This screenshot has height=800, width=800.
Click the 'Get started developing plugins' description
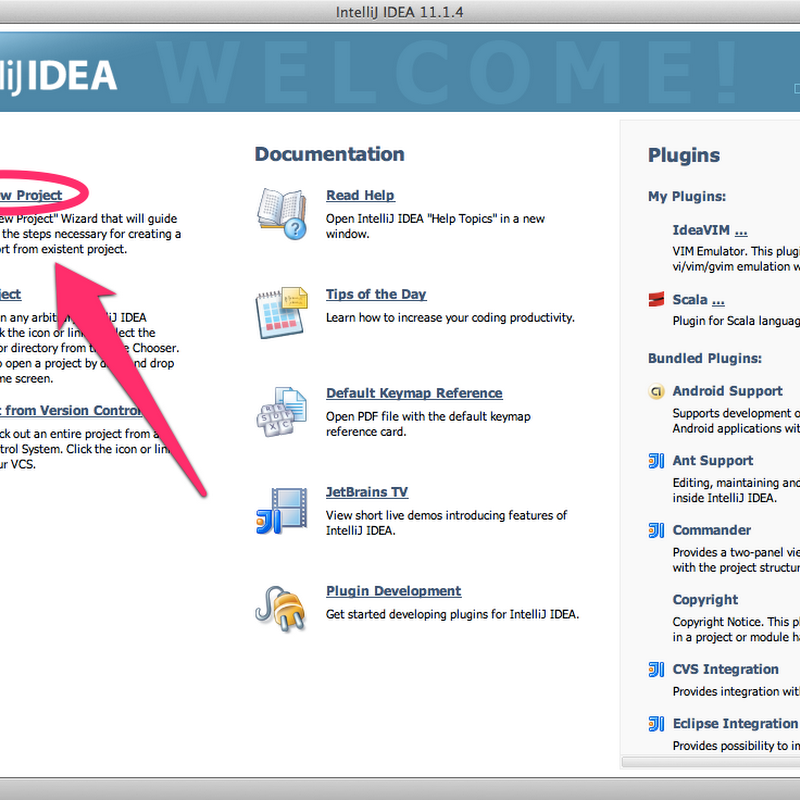(452, 615)
